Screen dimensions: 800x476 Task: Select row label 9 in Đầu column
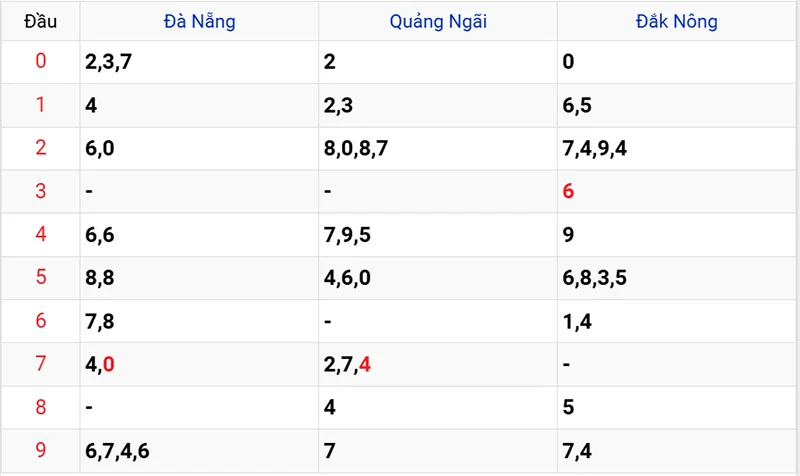tap(41, 451)
